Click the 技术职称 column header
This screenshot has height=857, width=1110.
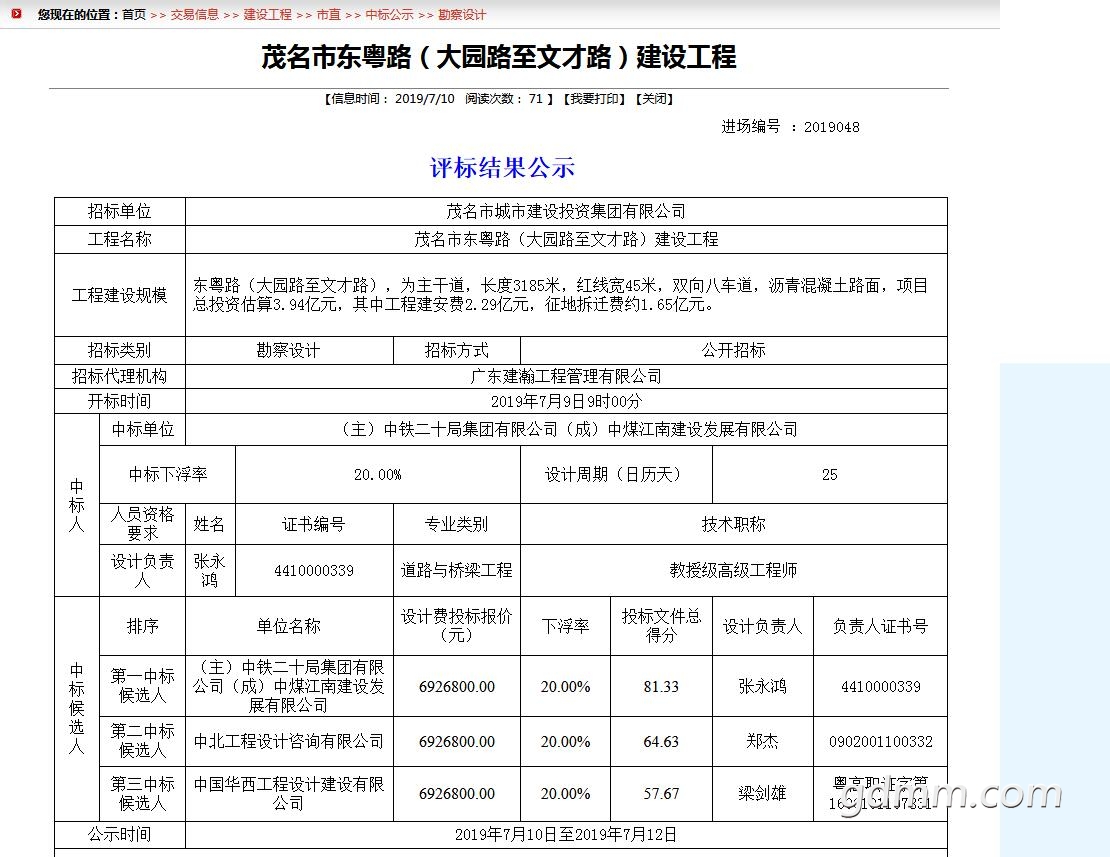click(733, 524)
